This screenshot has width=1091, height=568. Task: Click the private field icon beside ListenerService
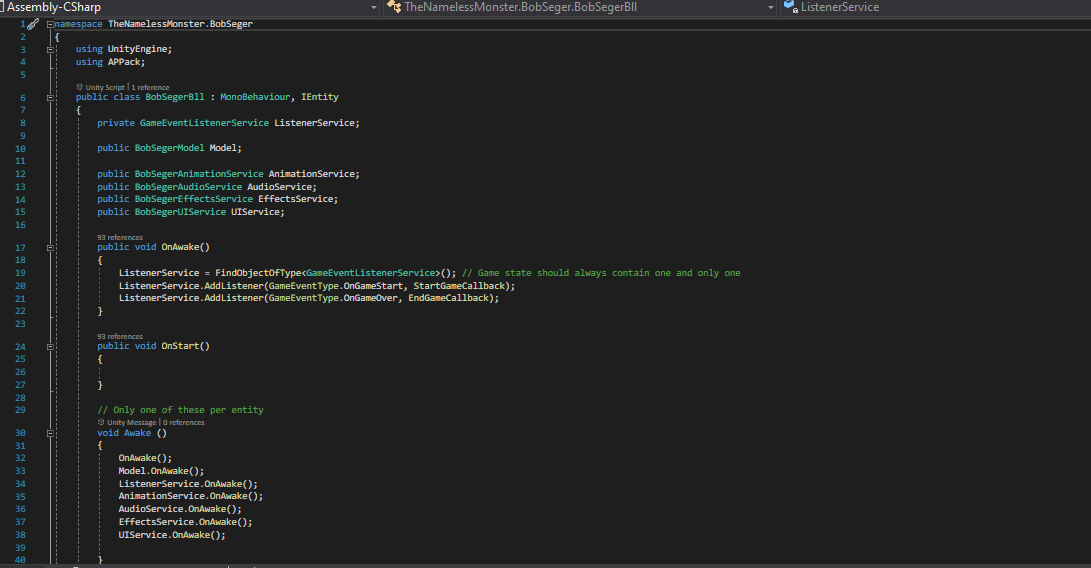point(790,7)
